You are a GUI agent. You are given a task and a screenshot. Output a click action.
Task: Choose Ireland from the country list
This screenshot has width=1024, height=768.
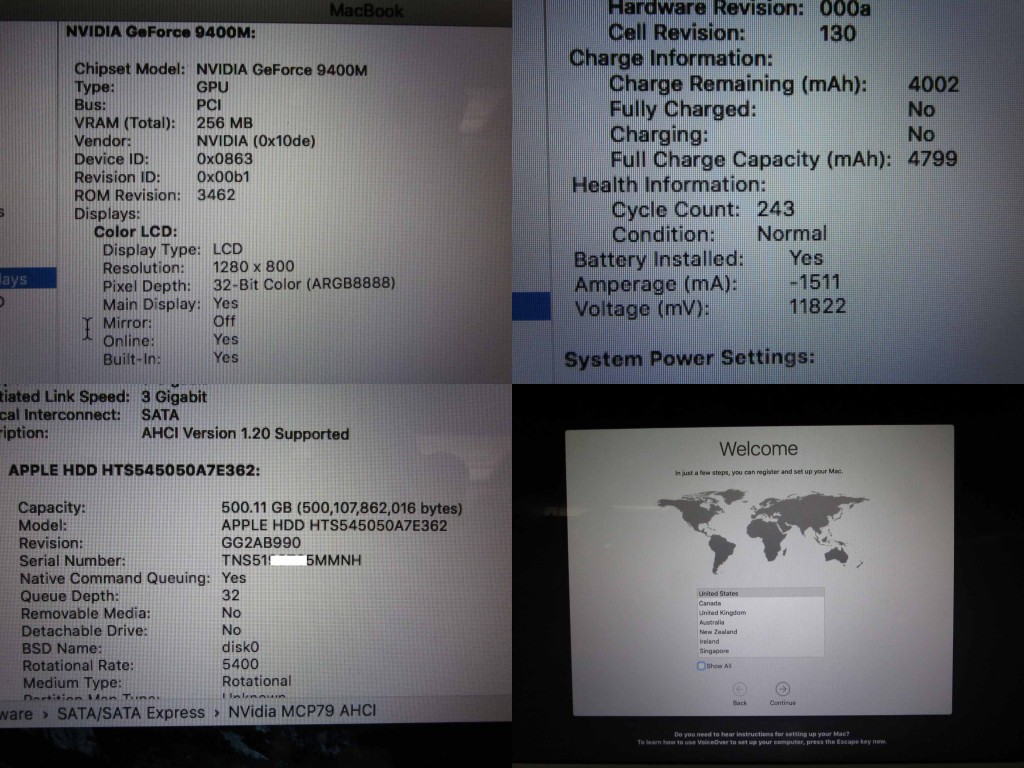pyautogui.click(x=760, y=641)
